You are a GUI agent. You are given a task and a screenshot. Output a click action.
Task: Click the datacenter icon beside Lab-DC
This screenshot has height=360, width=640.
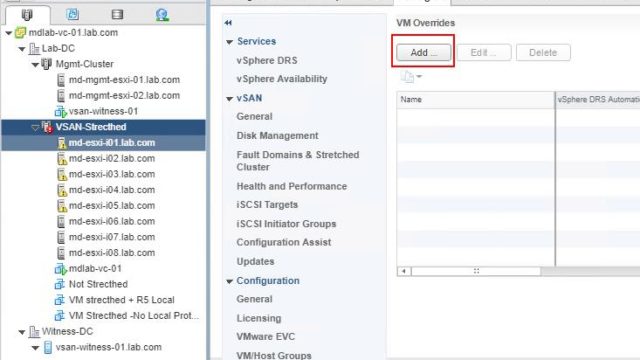pyautogui.click(x=34, y=49)
